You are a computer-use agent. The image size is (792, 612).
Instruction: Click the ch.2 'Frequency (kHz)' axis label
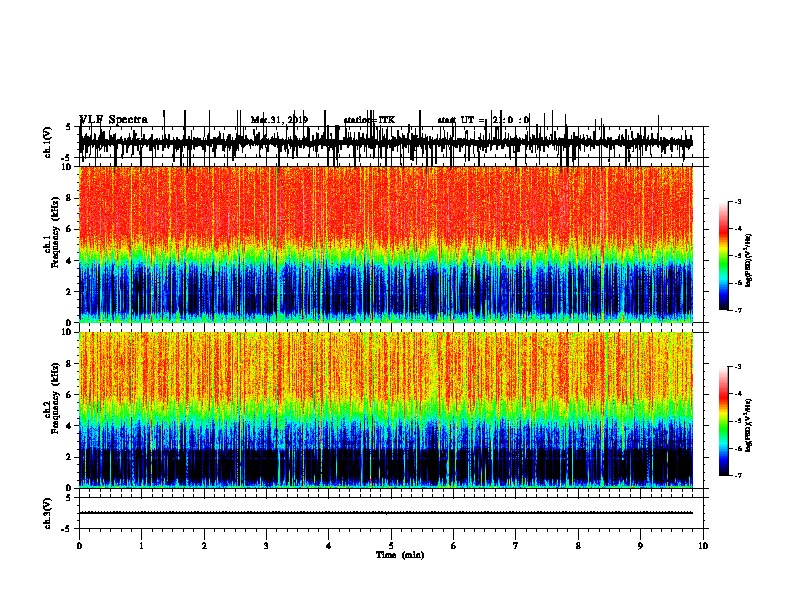click(x=55, y=398)
